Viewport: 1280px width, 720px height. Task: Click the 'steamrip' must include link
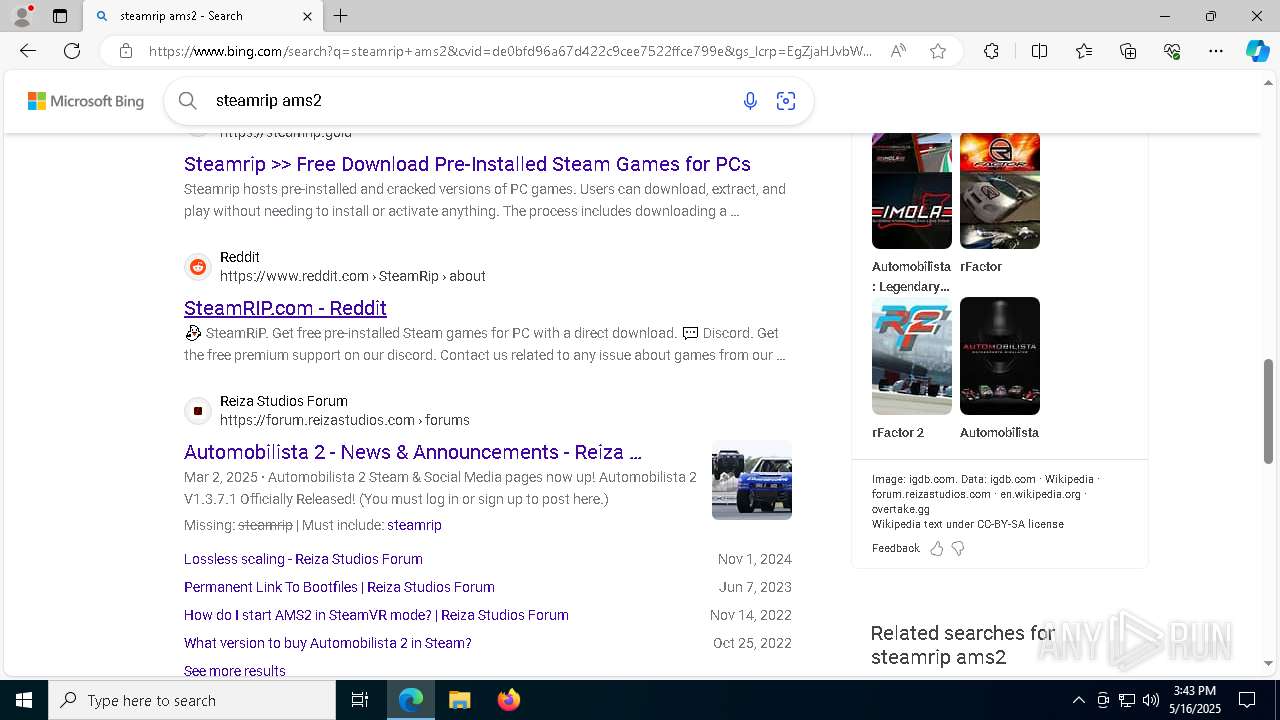(x=414, y=525)
